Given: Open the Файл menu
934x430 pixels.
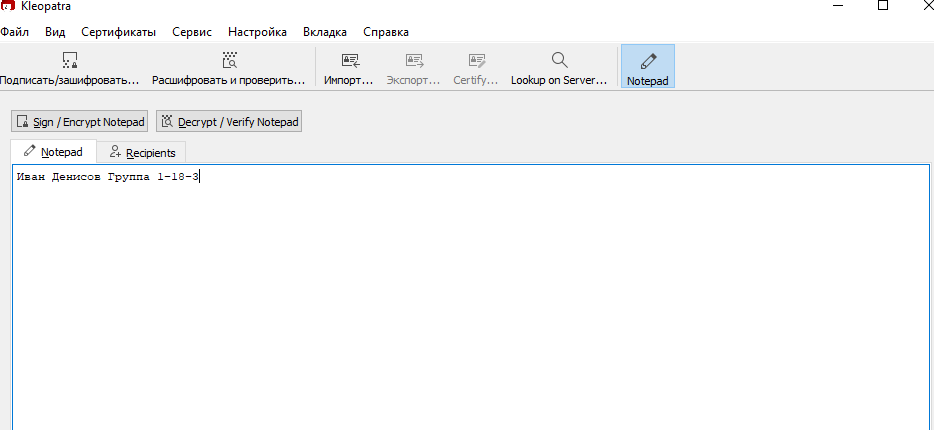Looking at the screenshot, I should [14, 32].
